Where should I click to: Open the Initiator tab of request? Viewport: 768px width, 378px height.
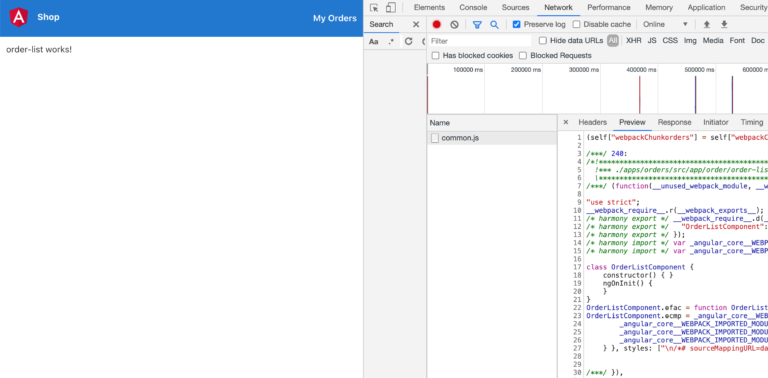pyautogui.click(x=716, y=122)
